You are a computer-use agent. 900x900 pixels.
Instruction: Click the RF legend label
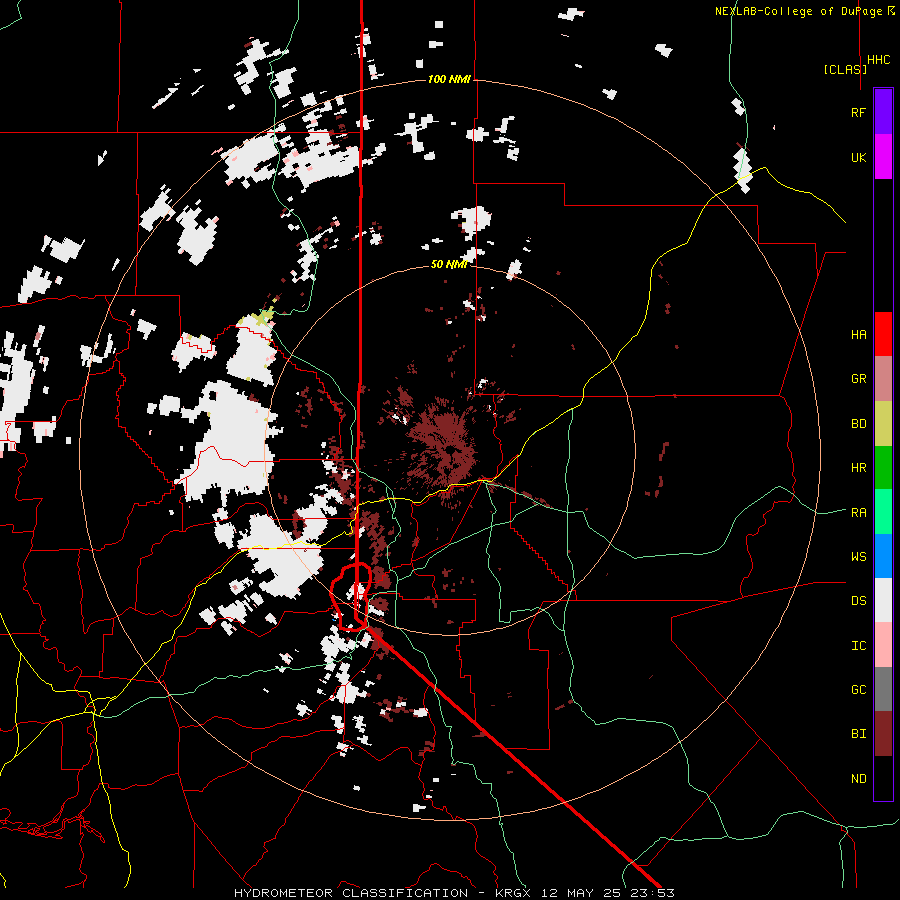858,112
